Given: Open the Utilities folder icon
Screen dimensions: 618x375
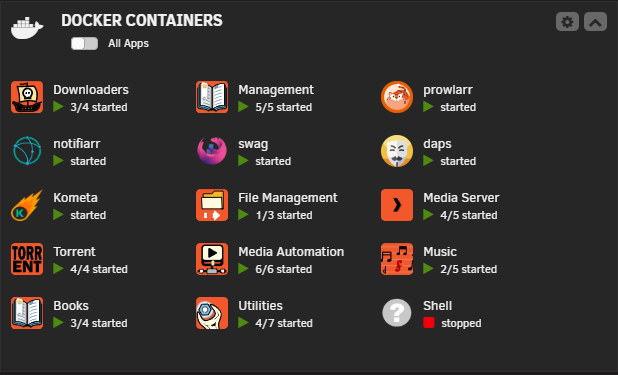Looking at the screenshot, I should (x=212, y=313).
